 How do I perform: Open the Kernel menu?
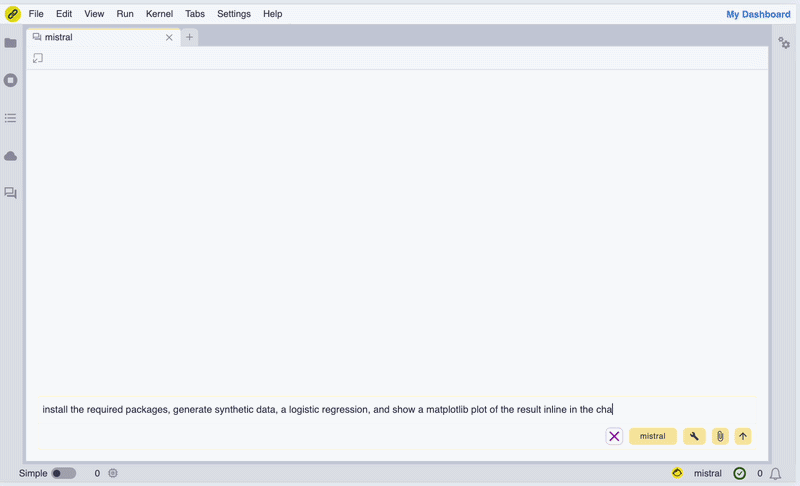[159, 14]
